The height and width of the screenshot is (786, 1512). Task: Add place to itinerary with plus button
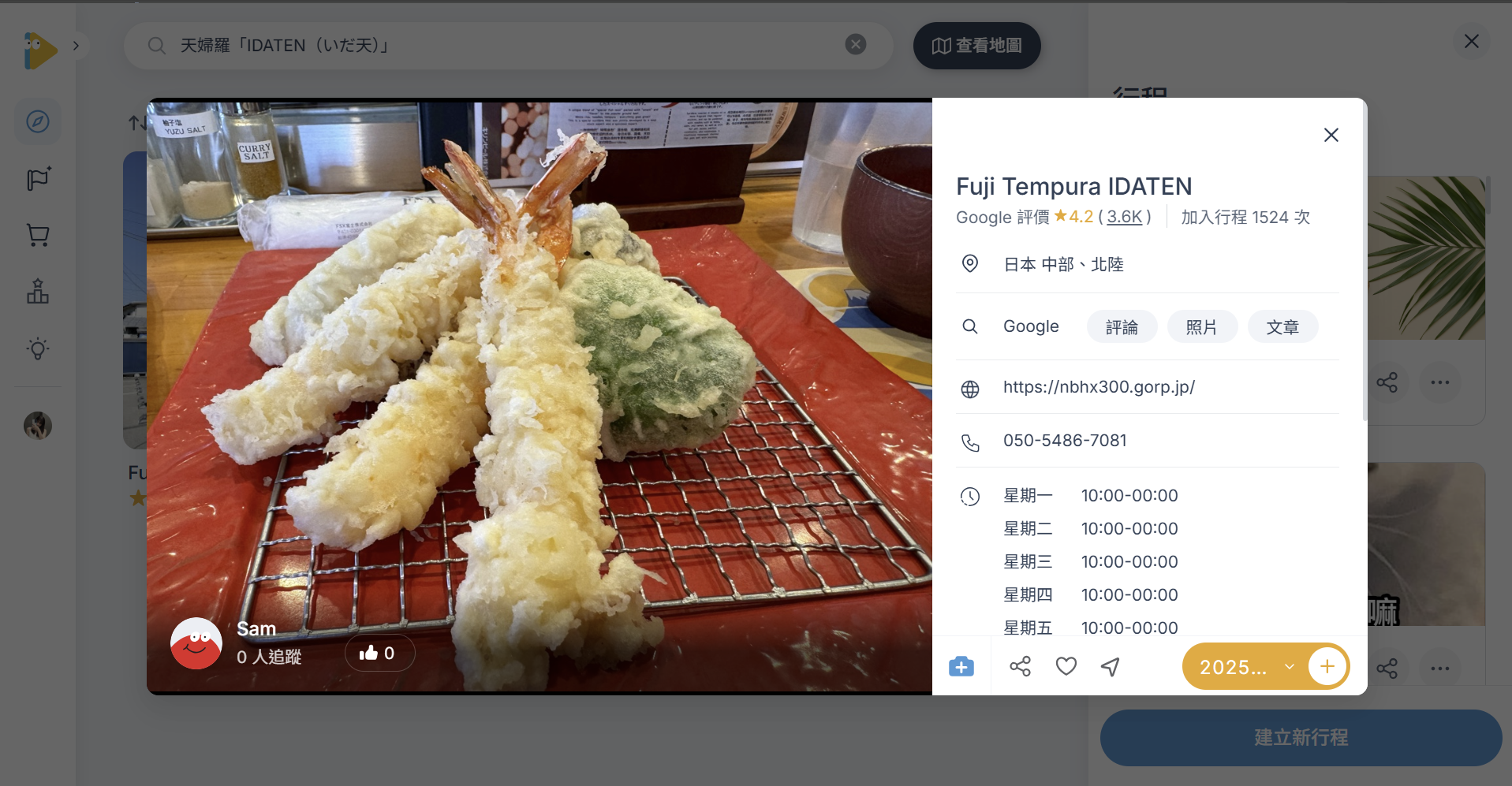(x=1327, y=667)
